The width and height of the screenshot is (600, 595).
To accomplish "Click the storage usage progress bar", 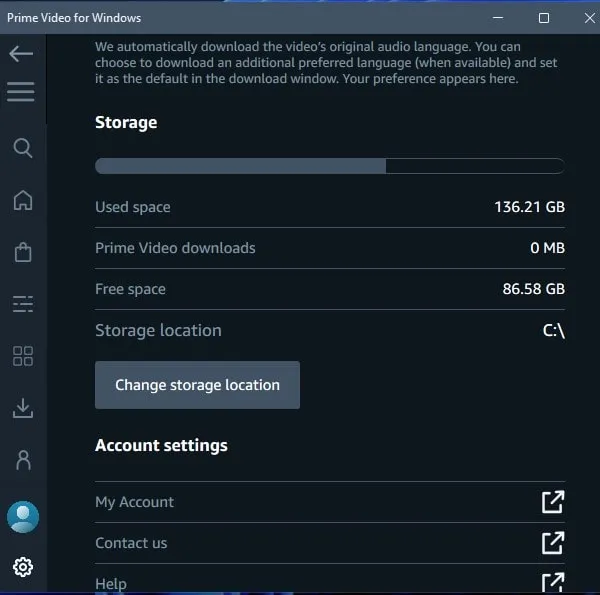I will tap(330, 166).
